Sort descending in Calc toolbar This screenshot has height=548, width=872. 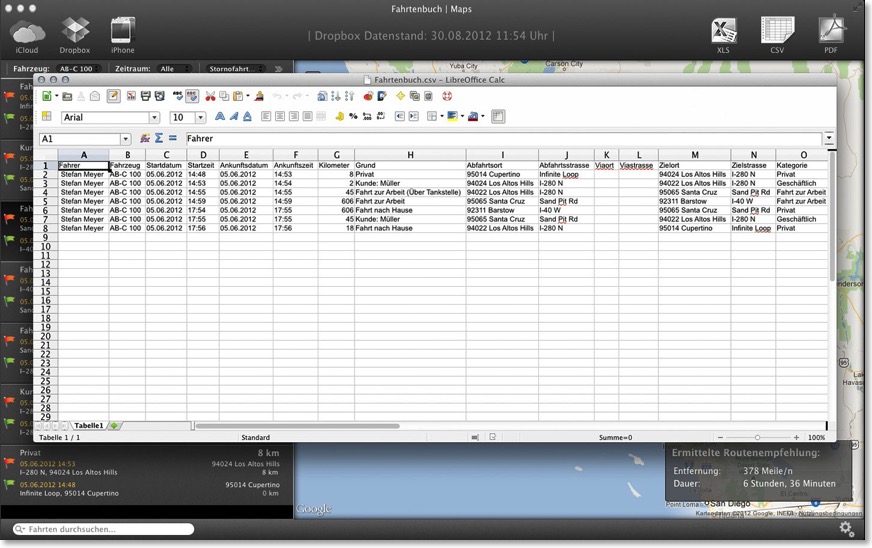click(349, 96)
